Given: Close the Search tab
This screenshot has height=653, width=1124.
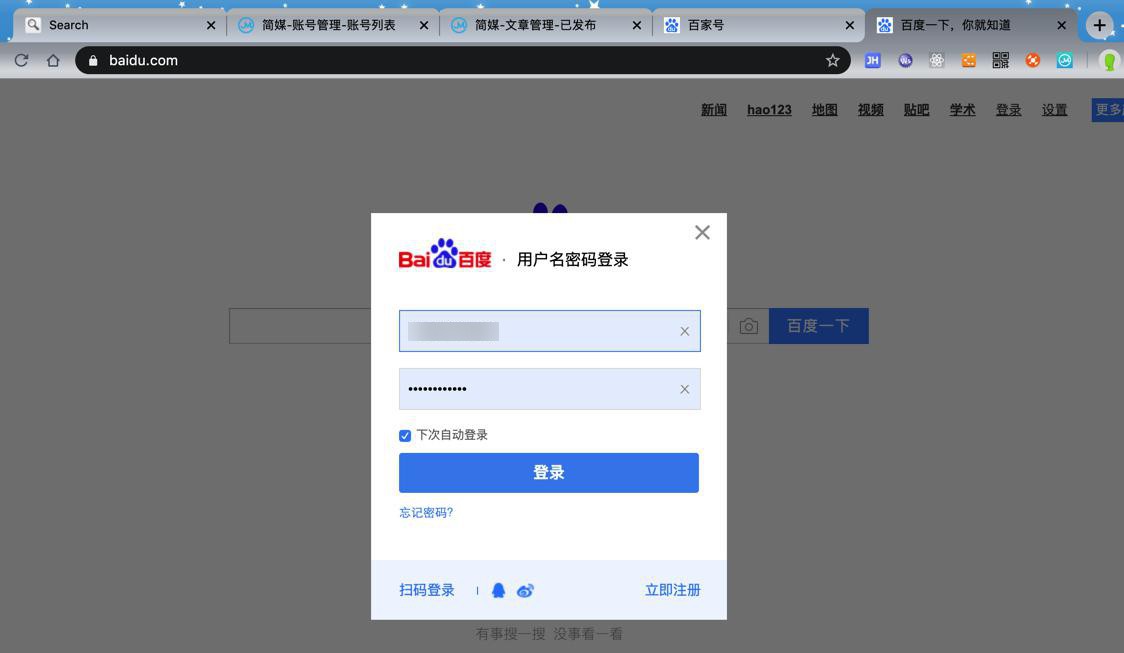Looking at the screenshot, I should click(x=211, y=25).
